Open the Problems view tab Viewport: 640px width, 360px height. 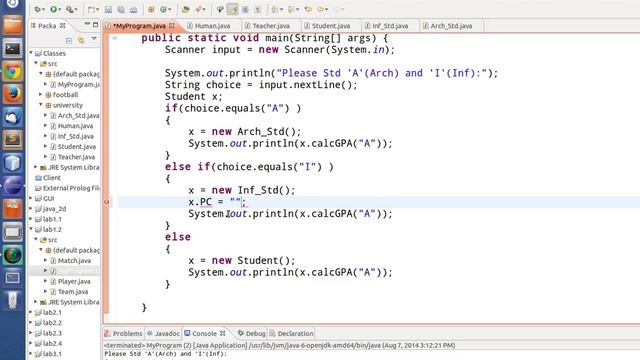tap(123, 333)
